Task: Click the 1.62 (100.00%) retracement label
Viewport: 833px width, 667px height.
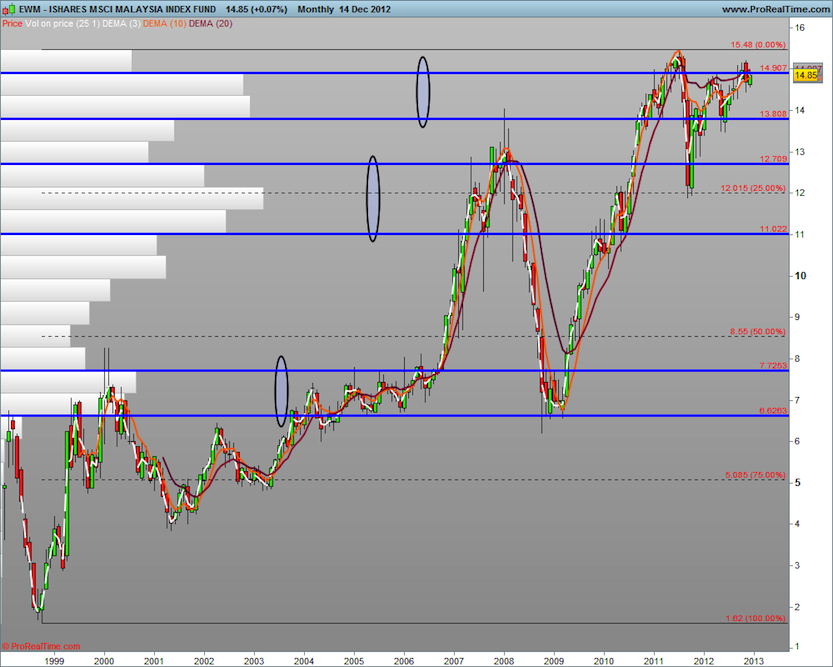Action: [x=755, y=618]
